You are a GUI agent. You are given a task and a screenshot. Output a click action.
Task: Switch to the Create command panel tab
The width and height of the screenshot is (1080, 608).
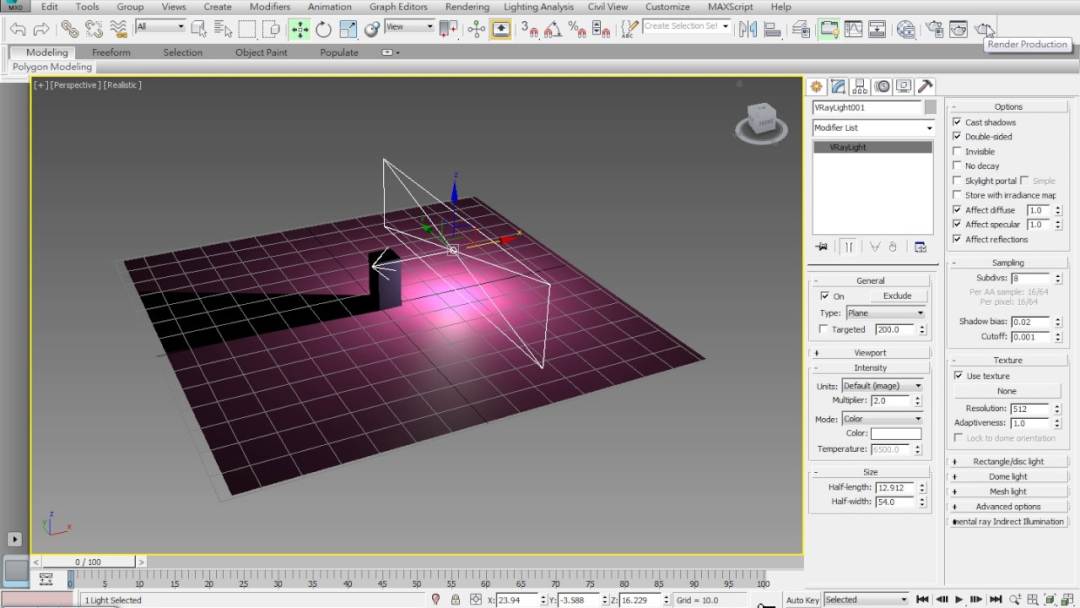pyautogui.click(x=816, y=87)
